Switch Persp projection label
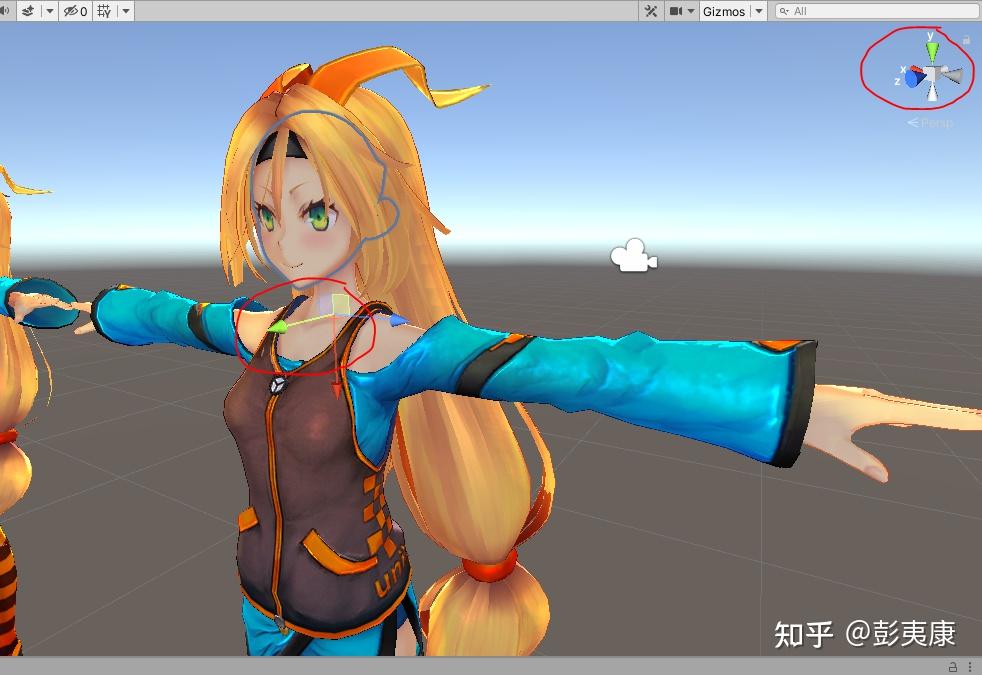This screenshot has height=675, width=982. click(931, 123)
